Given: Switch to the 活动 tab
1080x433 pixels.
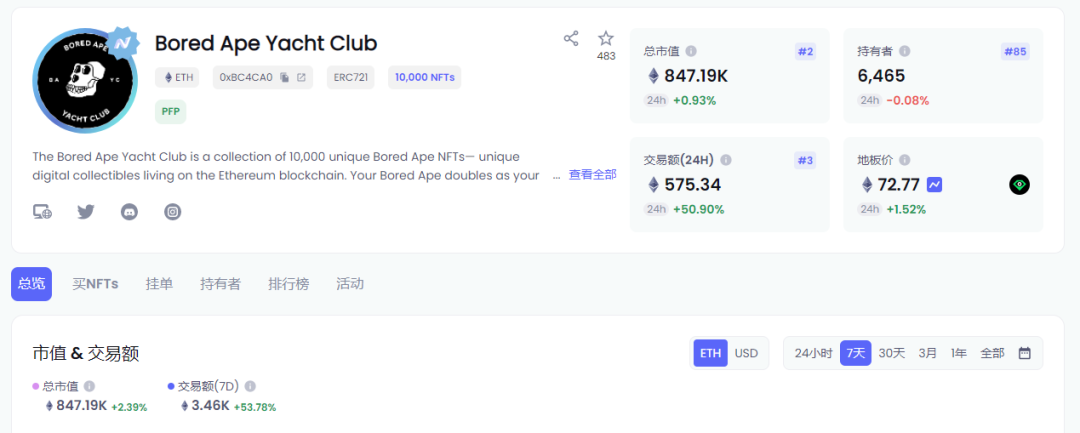Looking at the screenshot, I should click(x=350, y=284).
